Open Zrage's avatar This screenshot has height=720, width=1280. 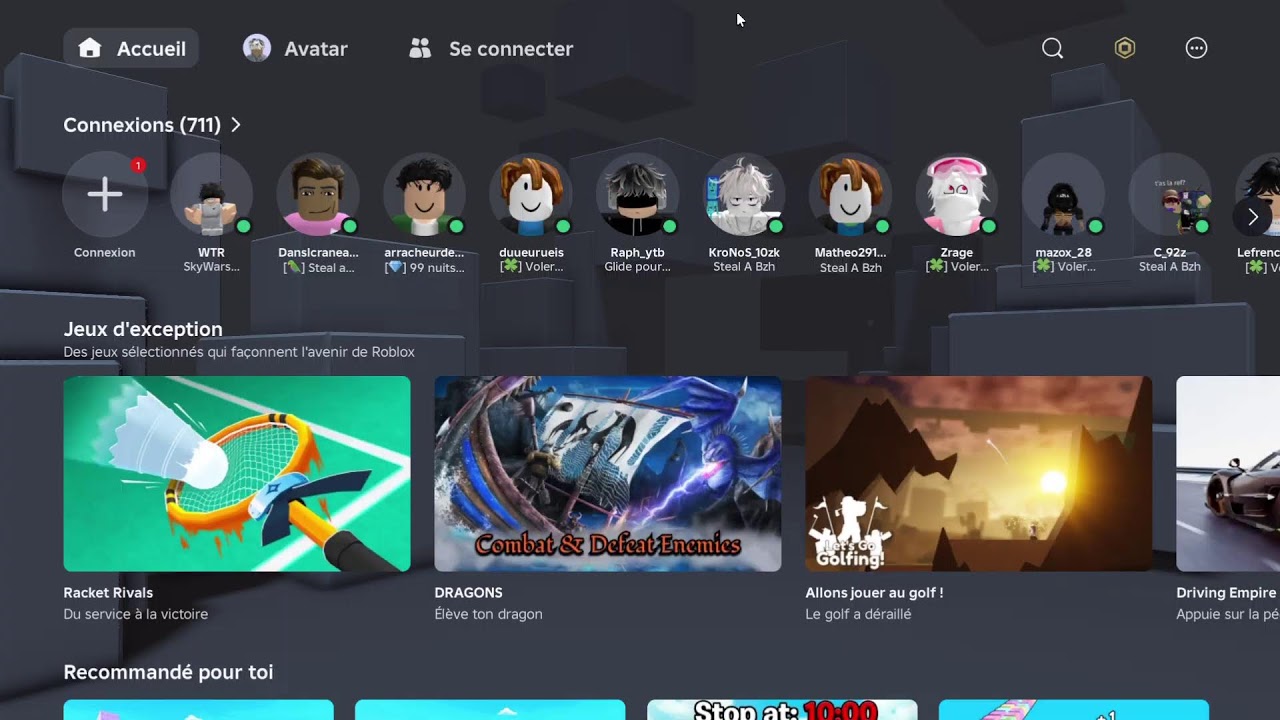(957, 194)
